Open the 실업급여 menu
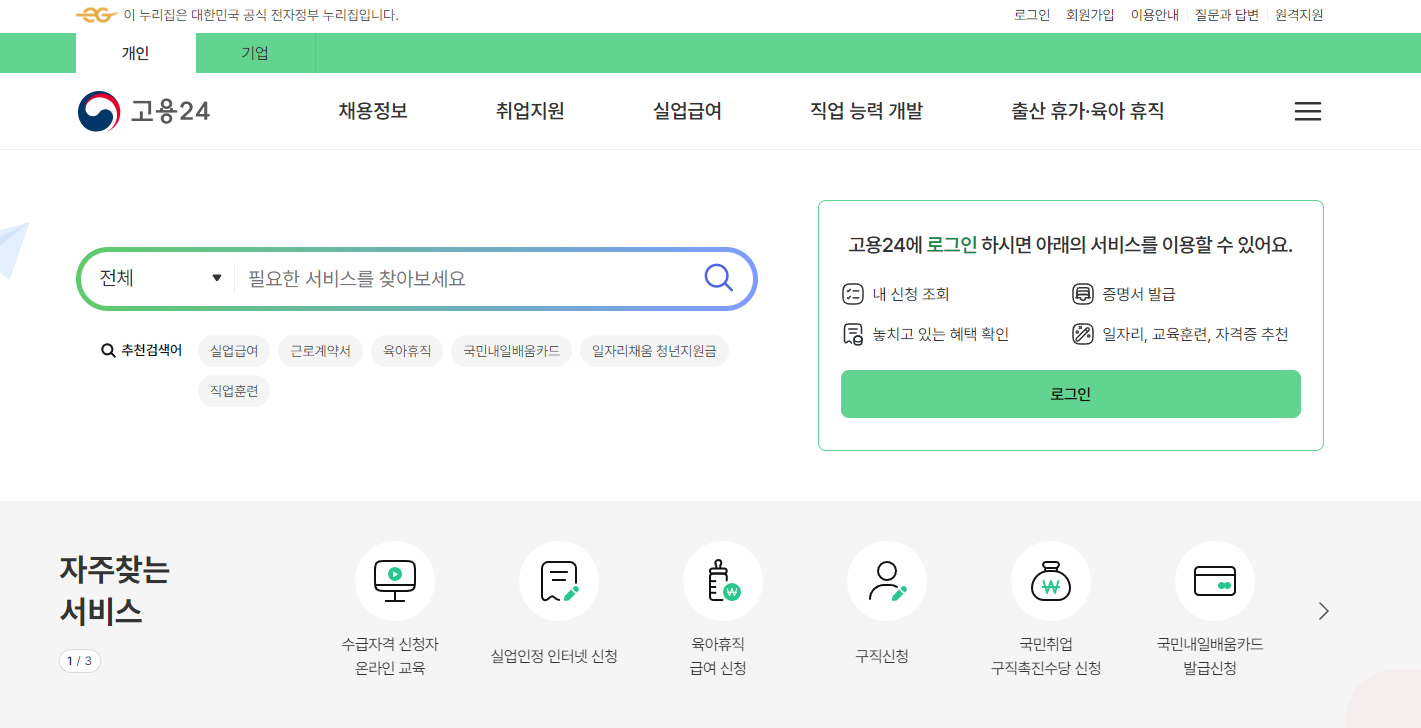The height and width of the screenshot is (728, 1421). tap(687, 111)
